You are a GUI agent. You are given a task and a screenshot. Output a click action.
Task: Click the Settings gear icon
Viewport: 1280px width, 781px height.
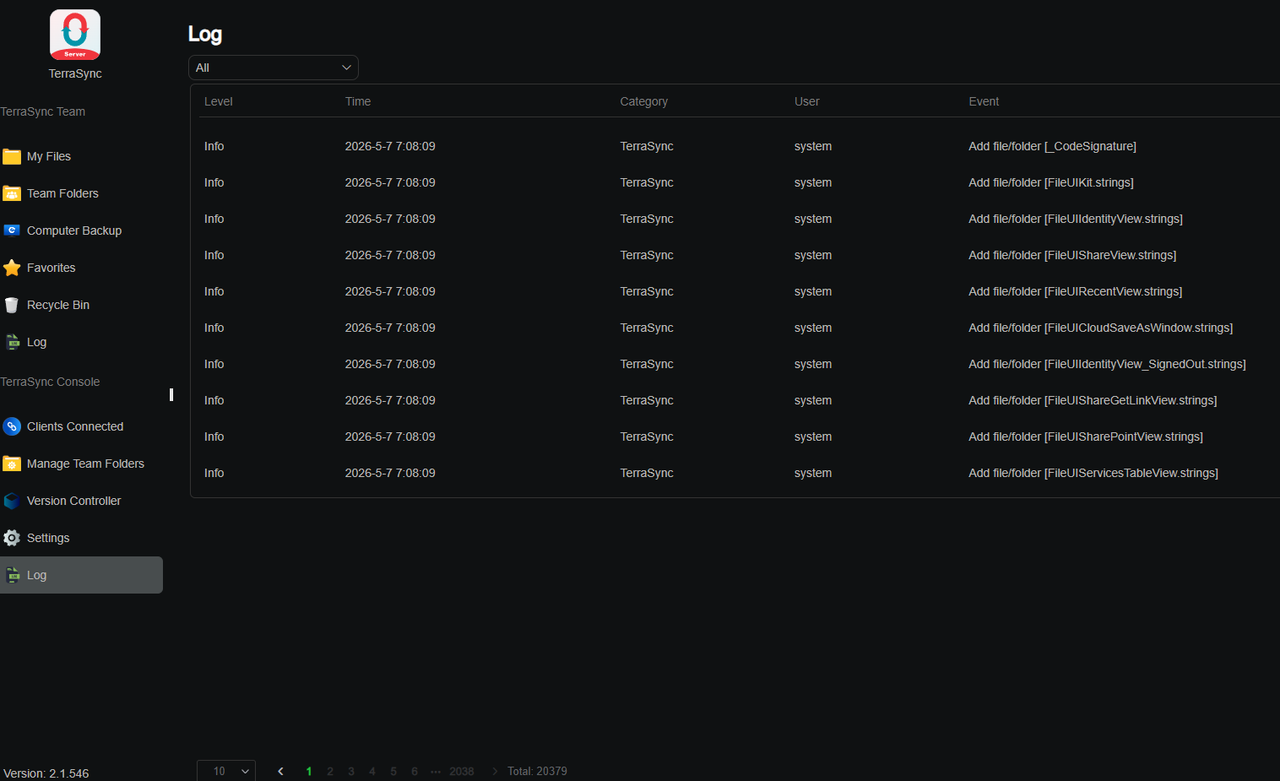point(12,538)
